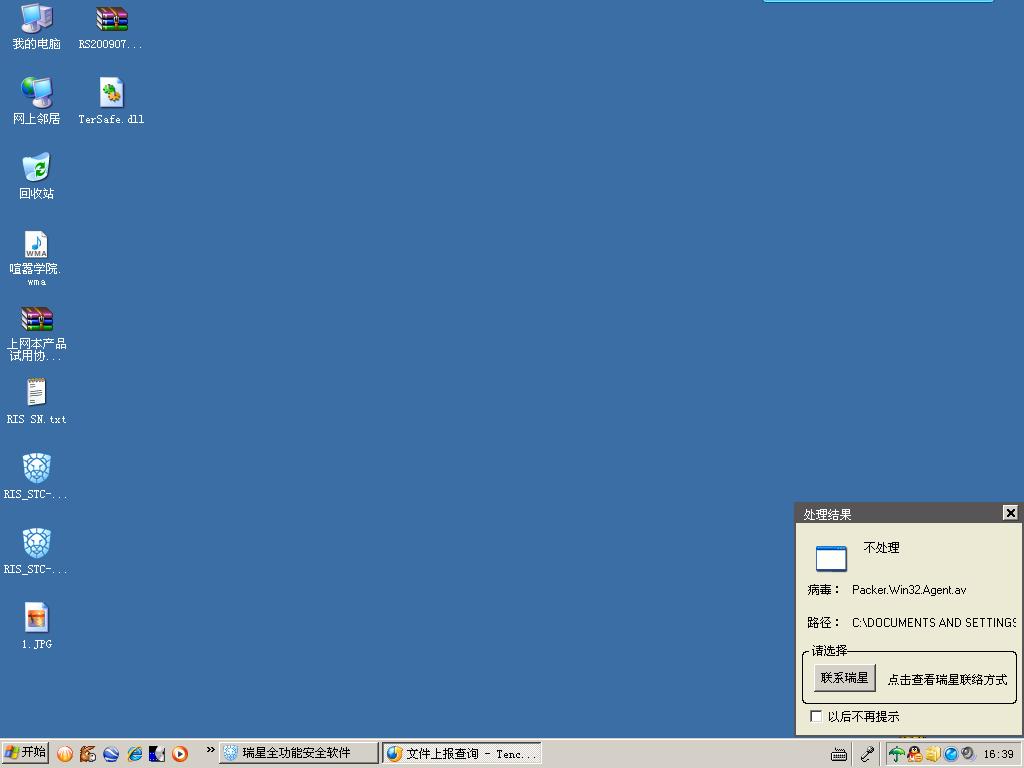Image resolution: width=1024 pixels, height=768 pixels.
Task: Launch the orange media player quick-launch icon
Action: [x=180, y=754]
